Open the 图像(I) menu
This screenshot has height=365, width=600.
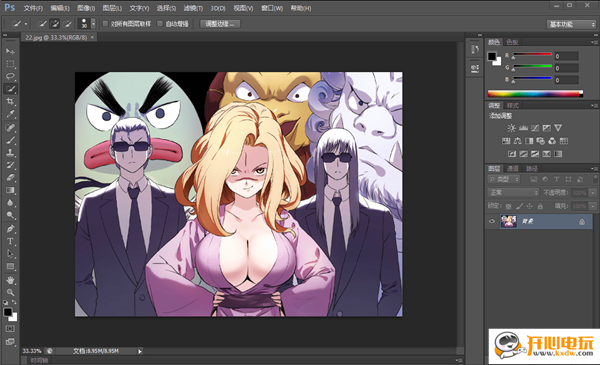tap(86, 8)
